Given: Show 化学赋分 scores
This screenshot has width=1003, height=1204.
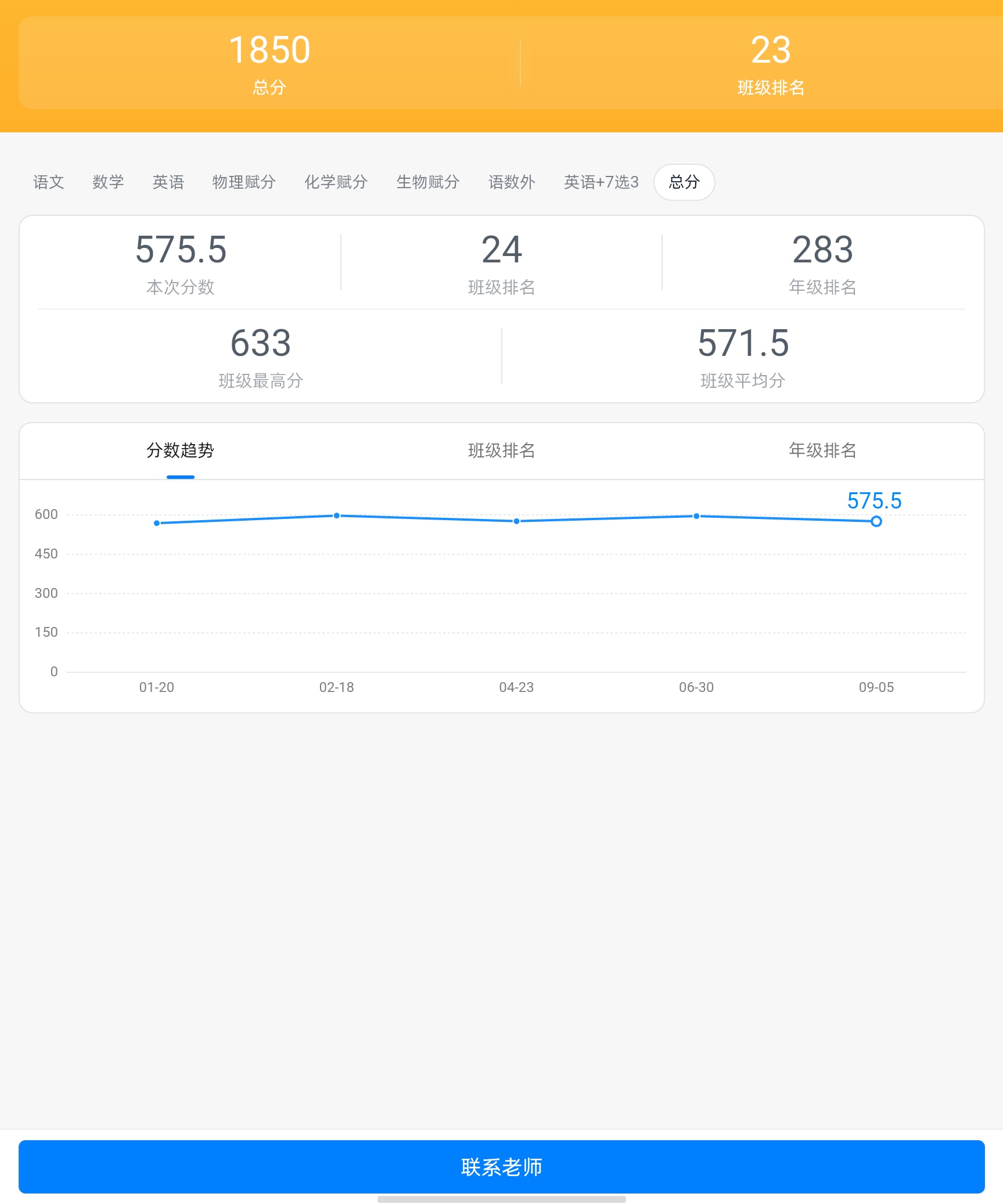Looking at the screenshot, I should pyautogui.click(x=336, y=182).
